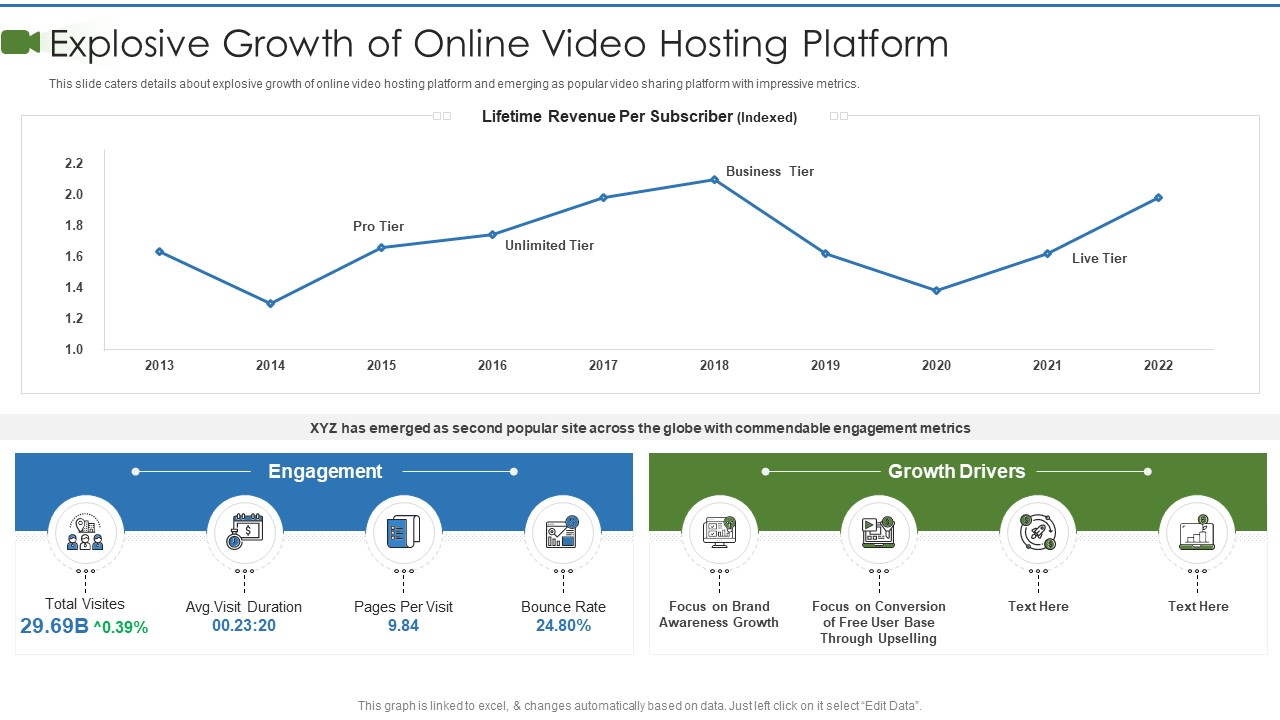Select the 24.80% bounce rate value
Viewport: 1280px width, 720px height.
coord(563,626)
